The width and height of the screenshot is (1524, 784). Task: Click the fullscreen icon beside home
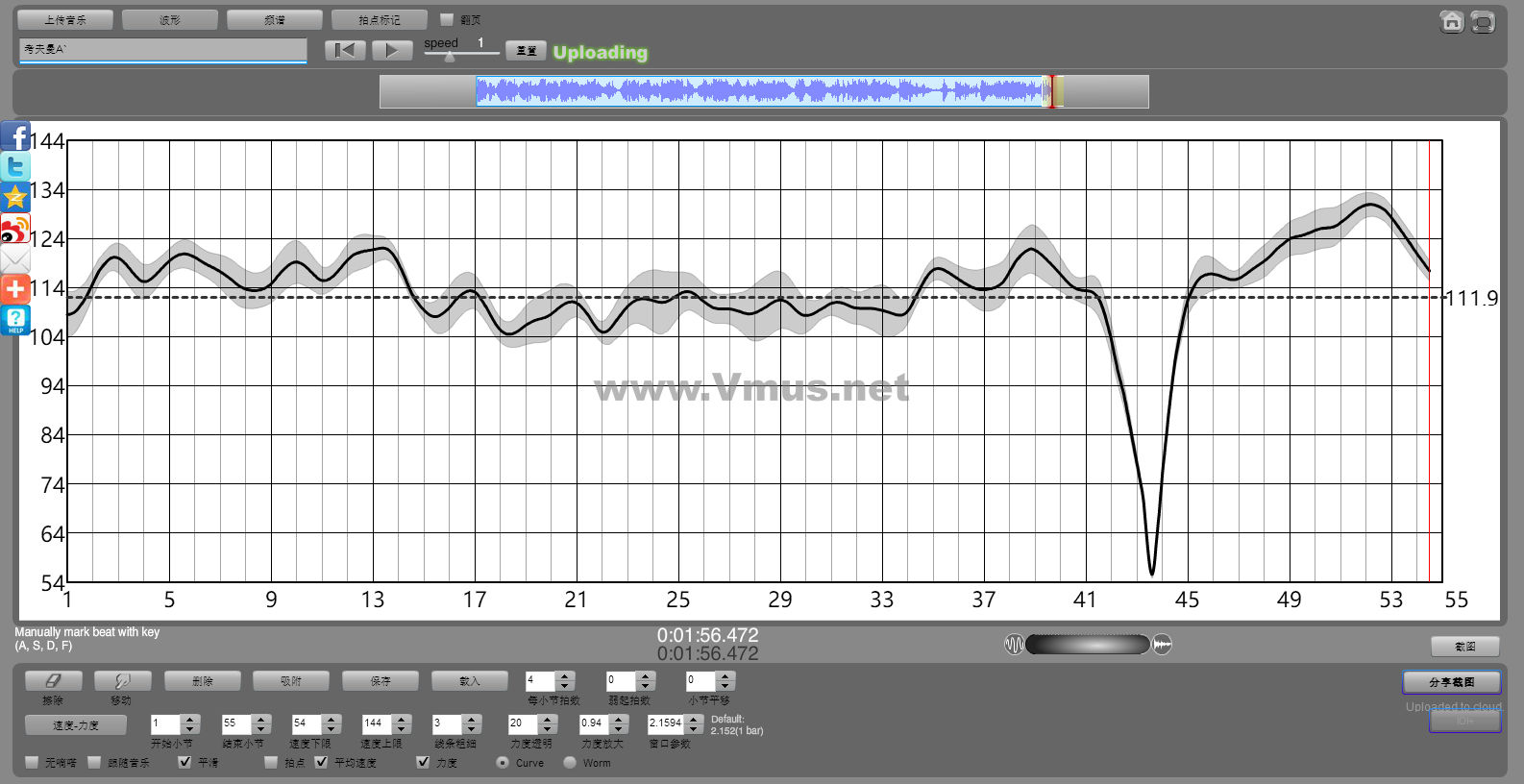point(1483,22)
